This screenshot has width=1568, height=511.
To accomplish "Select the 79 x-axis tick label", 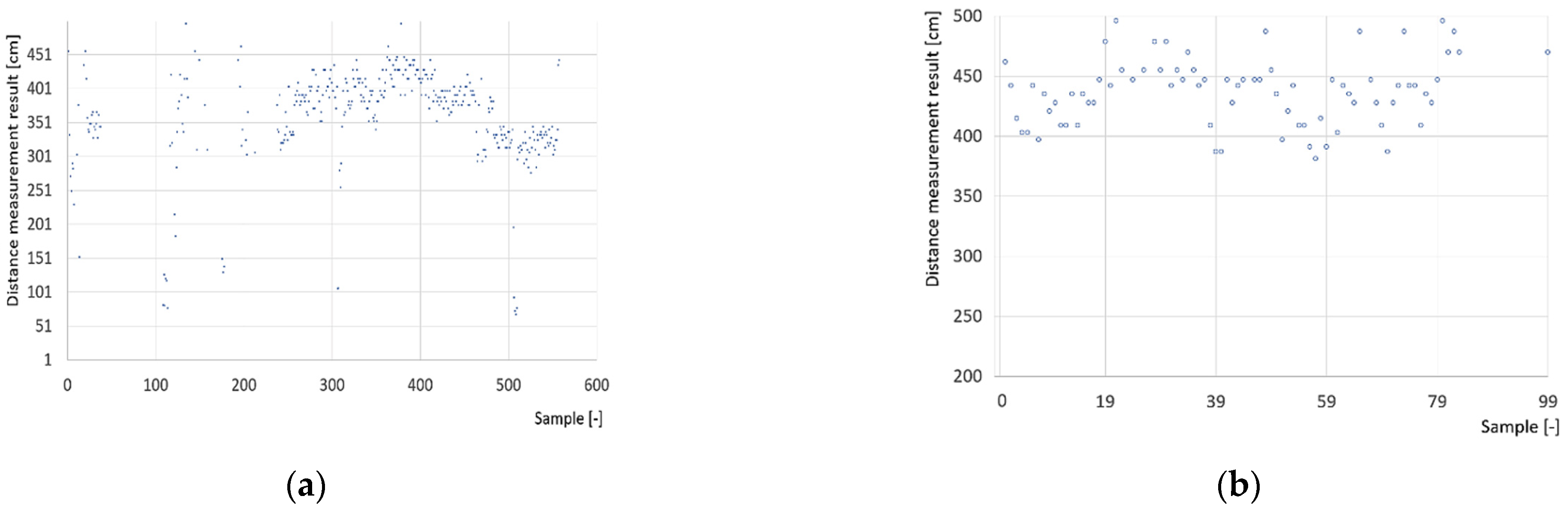I will pyautogui.click(x=1437, y=401).
